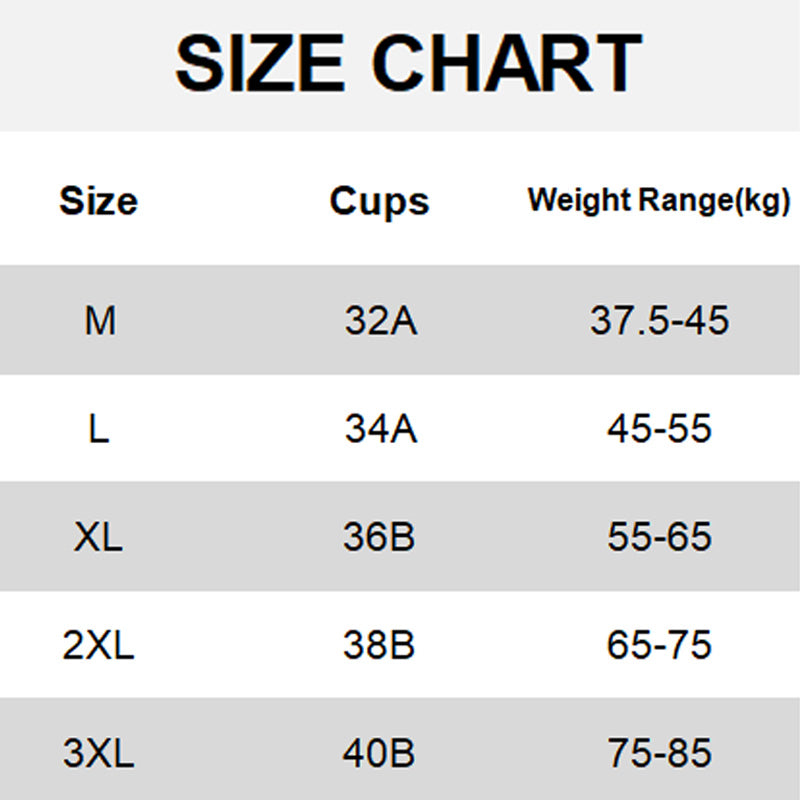Viewport: 800px width, 800px height.
Task: Select the L size cell
Action: click(98, 429)
